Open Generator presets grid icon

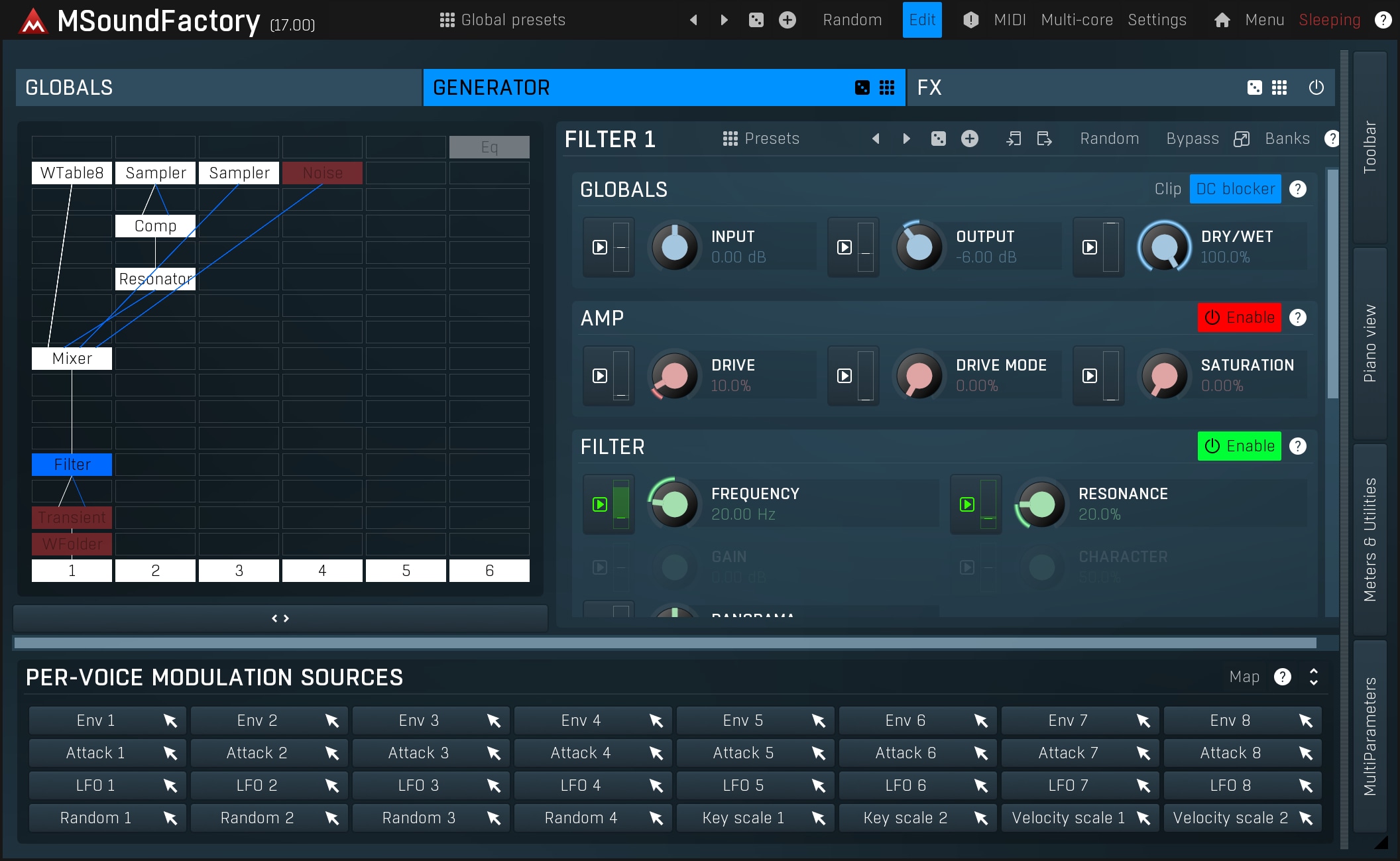(887, 87)
